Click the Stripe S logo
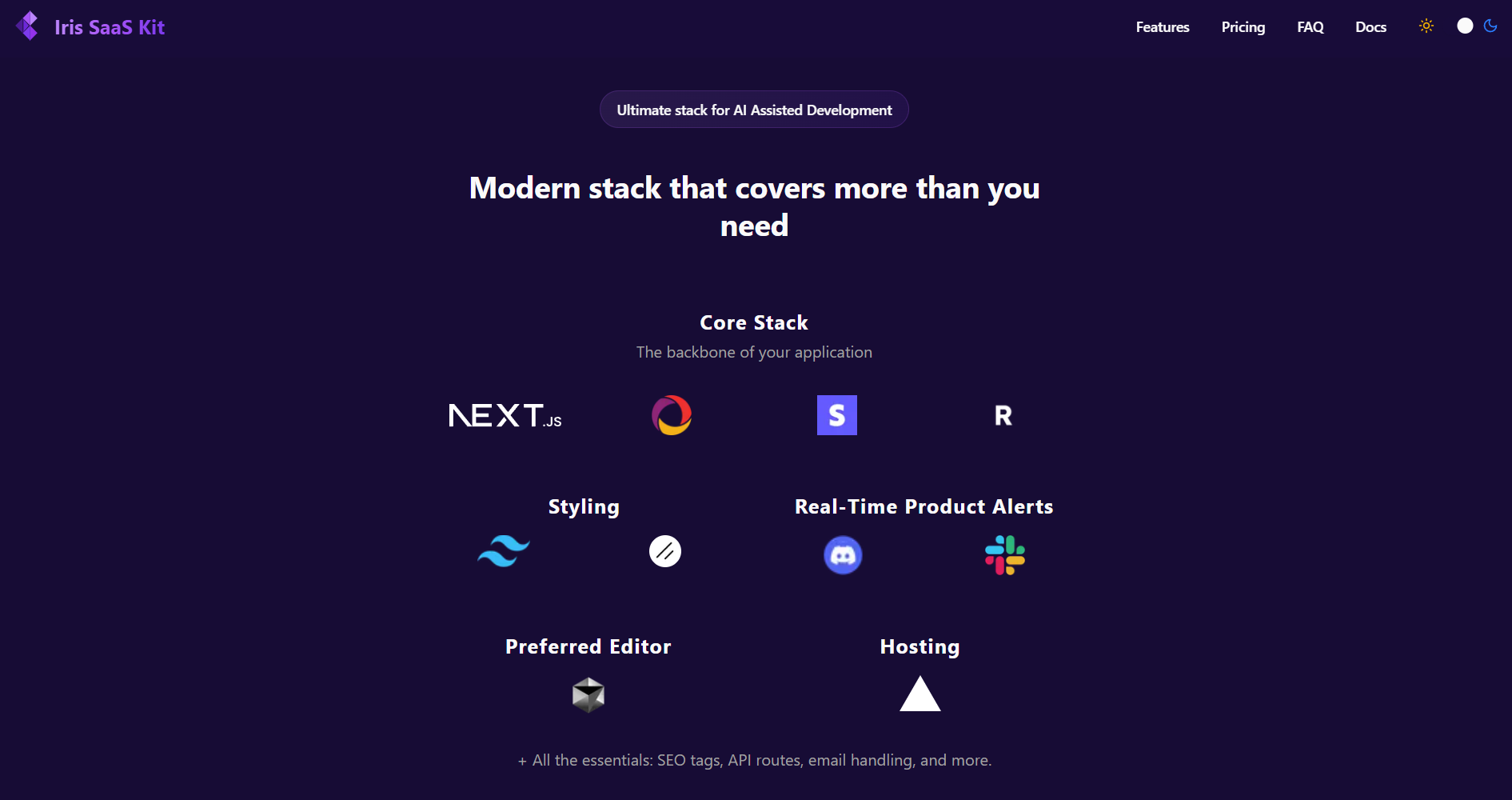The image size is (1512, 800). click(x=837, y=415)
